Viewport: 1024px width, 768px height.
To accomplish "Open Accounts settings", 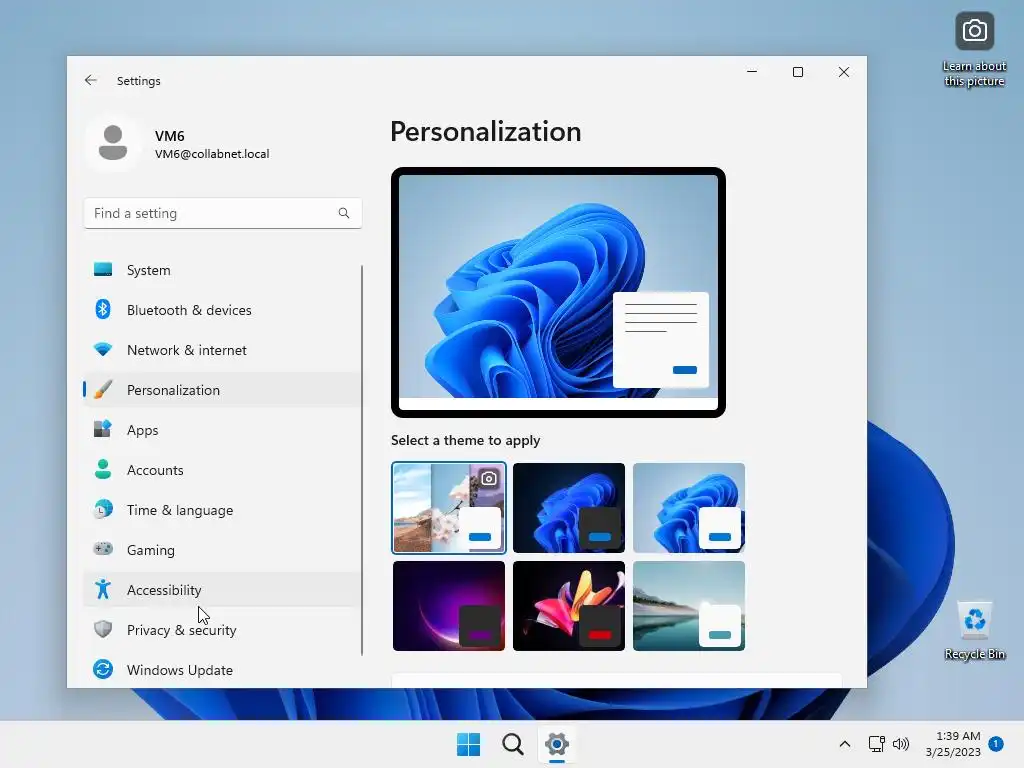I will 222,470.
